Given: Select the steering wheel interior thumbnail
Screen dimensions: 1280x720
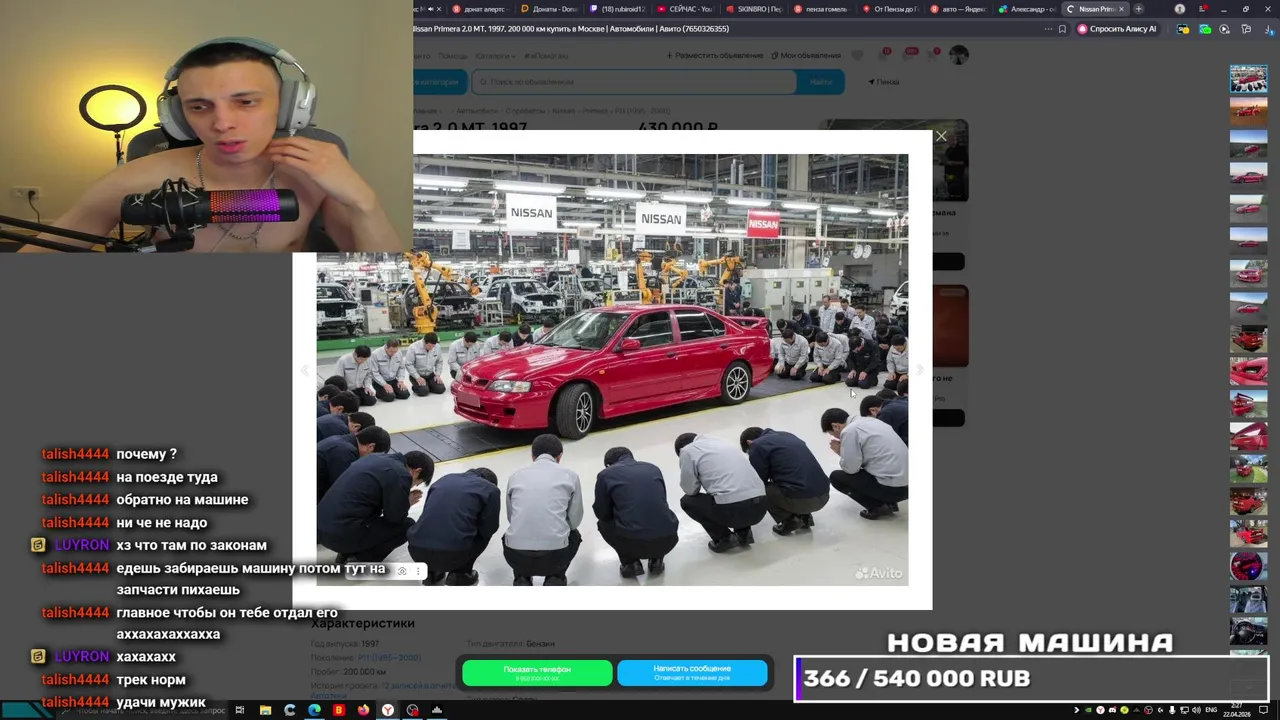Looking at the screenshot, I should point(1248,631).
